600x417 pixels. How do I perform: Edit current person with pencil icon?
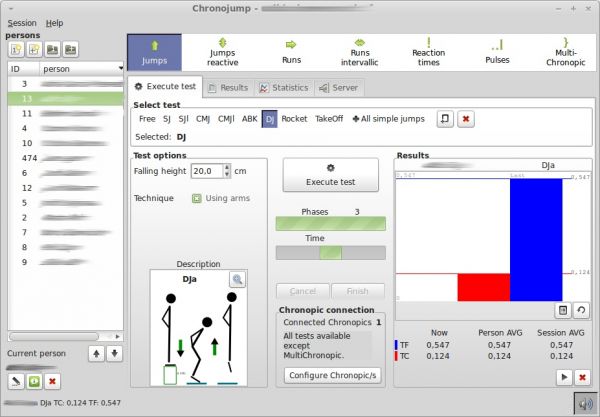click(16, 381)
